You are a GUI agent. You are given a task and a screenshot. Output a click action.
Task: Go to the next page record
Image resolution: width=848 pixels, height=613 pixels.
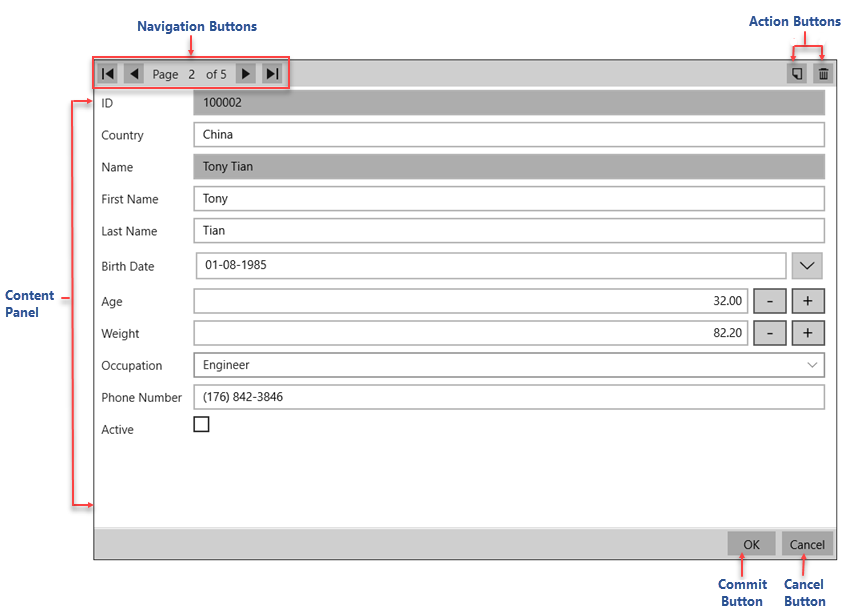point(246,74)
